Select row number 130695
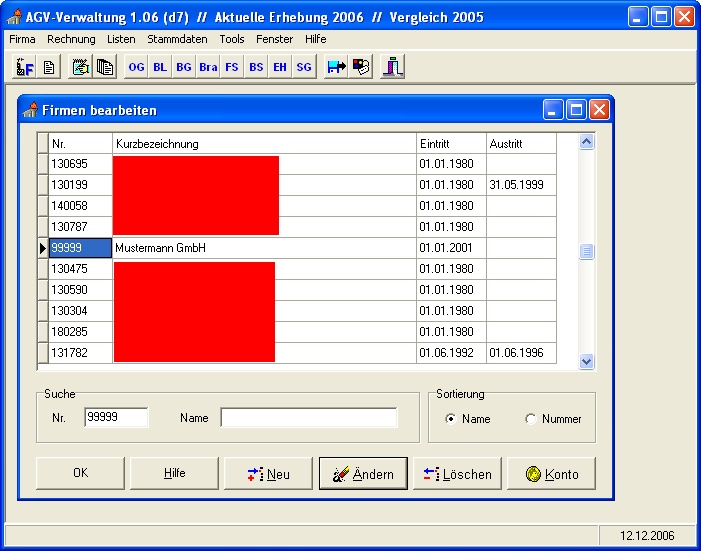The height and width of the screenshot is (551, 701). point(80,164)
